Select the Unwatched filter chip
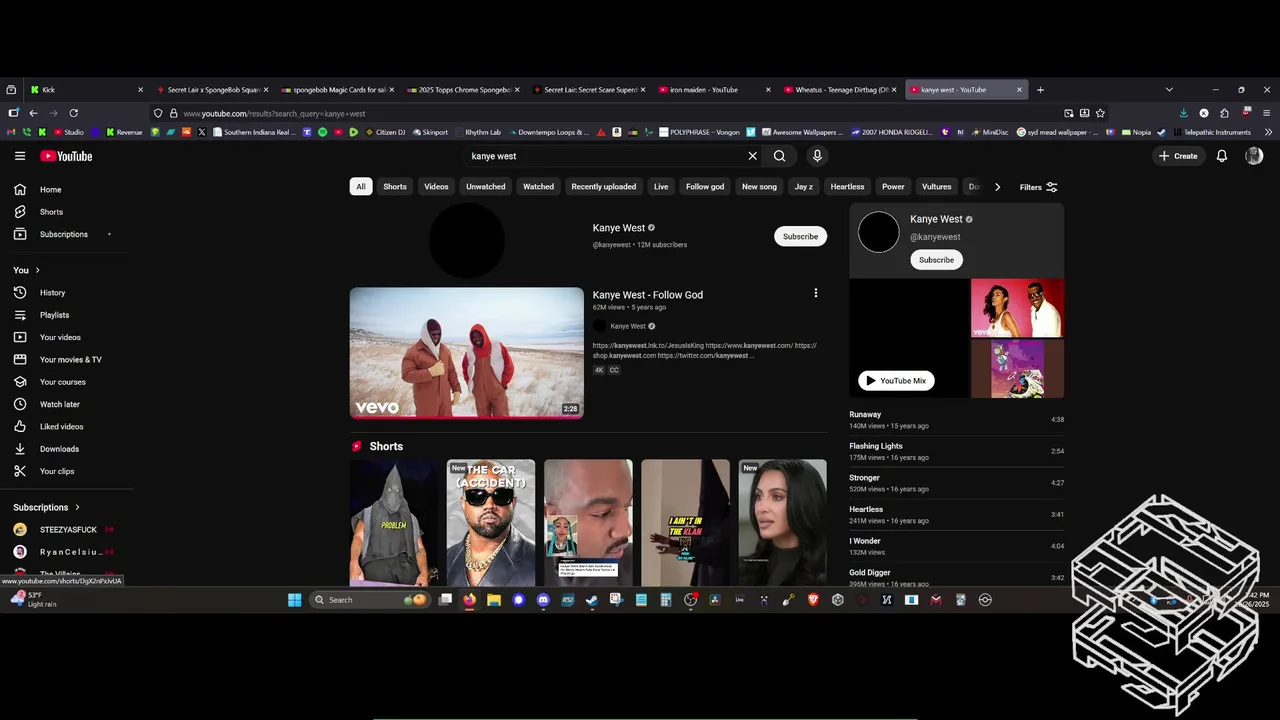 tap(486, 187)
